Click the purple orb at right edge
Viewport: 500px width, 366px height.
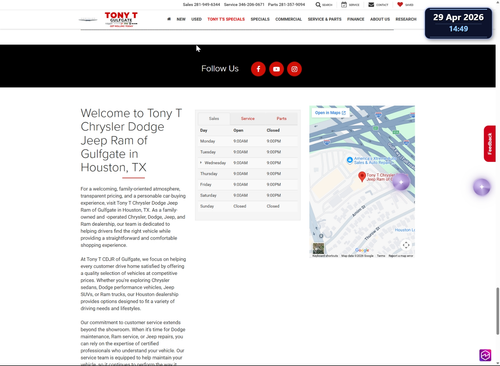click(482, 187)
